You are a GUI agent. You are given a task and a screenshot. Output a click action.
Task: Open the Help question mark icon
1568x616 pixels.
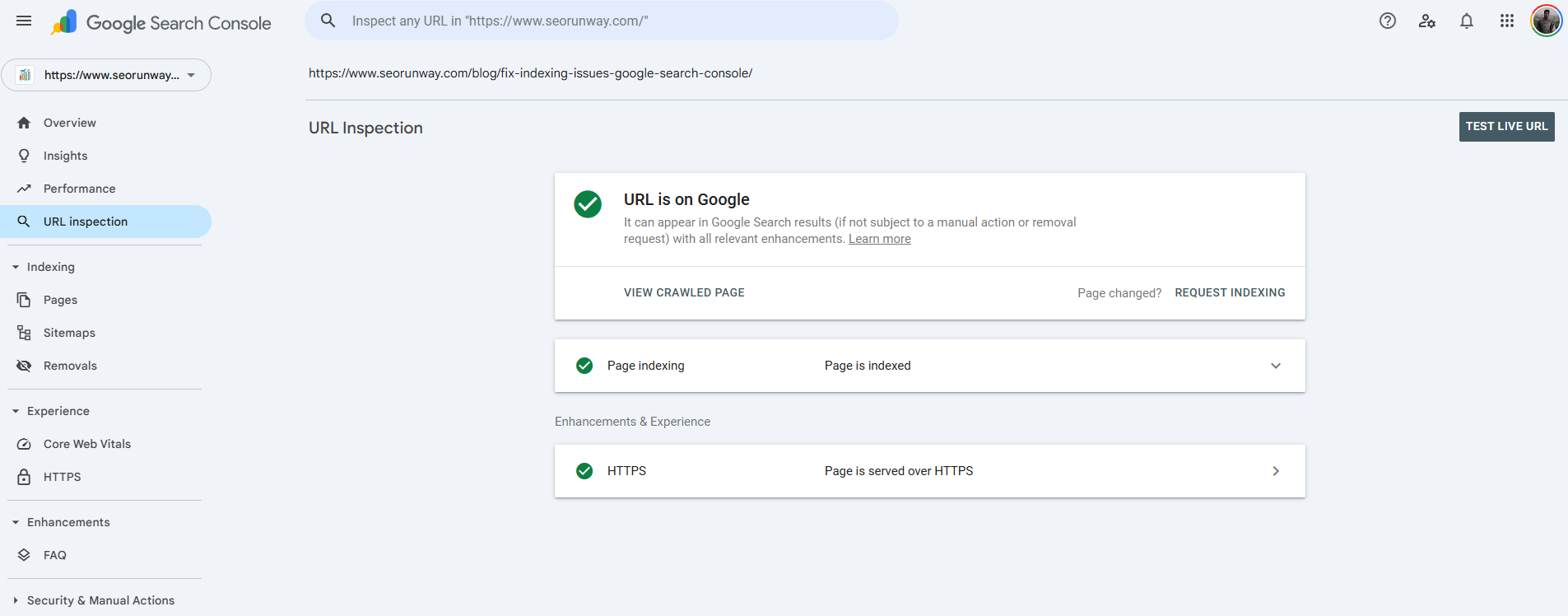click(x=1388, y=21)
